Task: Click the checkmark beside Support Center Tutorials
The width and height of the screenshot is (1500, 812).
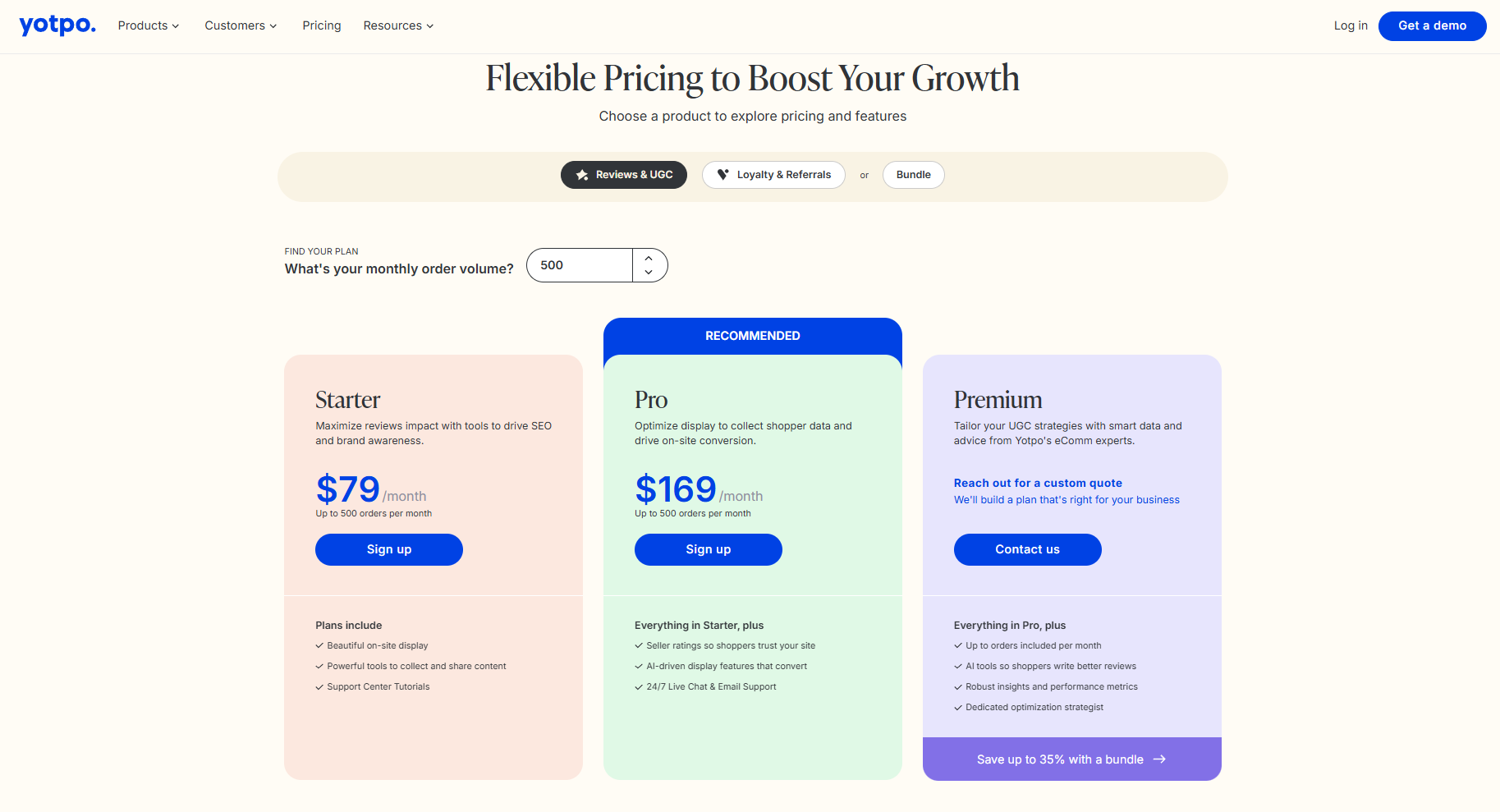Action: [x=319, y=686]
